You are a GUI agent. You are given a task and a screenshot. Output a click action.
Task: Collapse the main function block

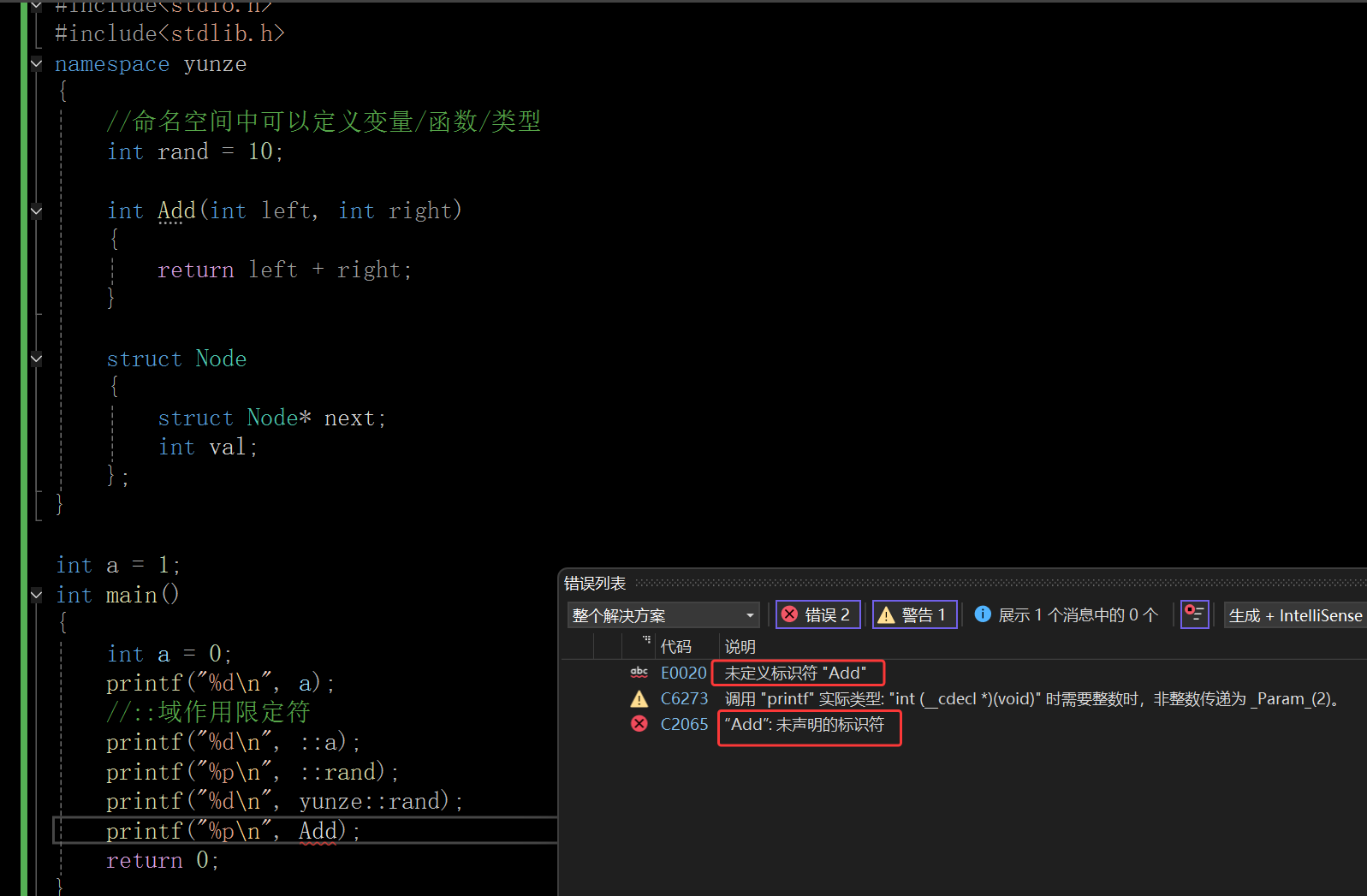click(36, 595)
